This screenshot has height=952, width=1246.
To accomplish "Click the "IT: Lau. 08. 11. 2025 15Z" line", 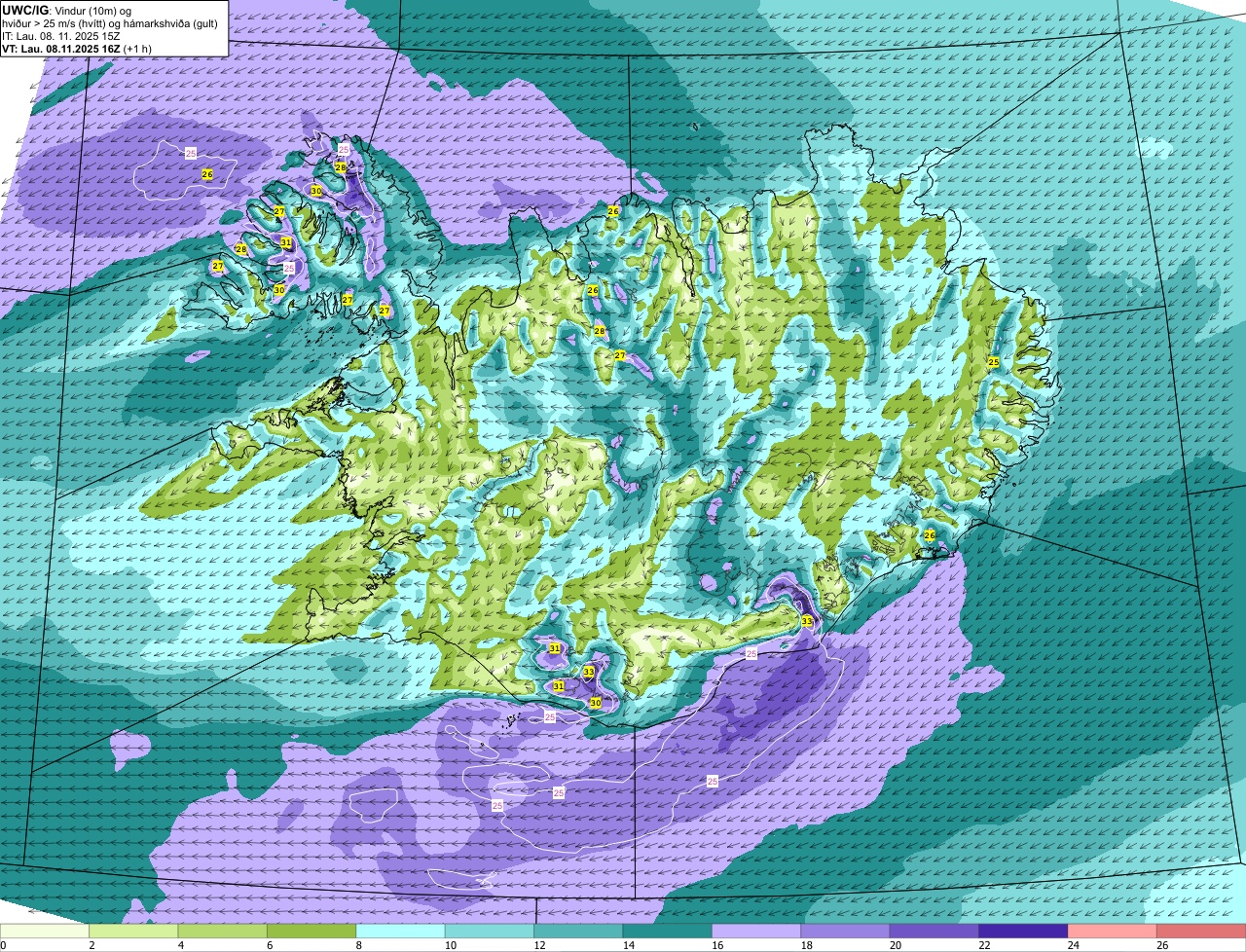I will tap(60, 36).
